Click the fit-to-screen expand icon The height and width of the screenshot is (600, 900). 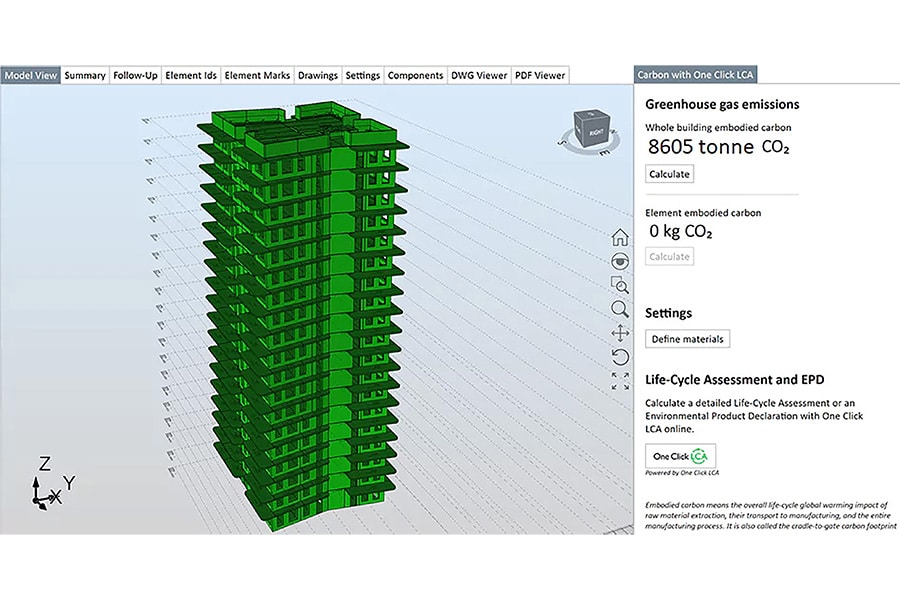(620, 381)
